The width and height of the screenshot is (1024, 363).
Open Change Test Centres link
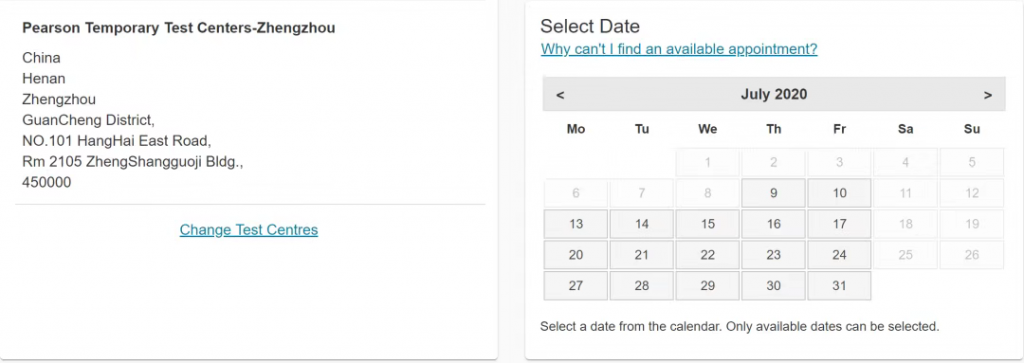point(249,230)
